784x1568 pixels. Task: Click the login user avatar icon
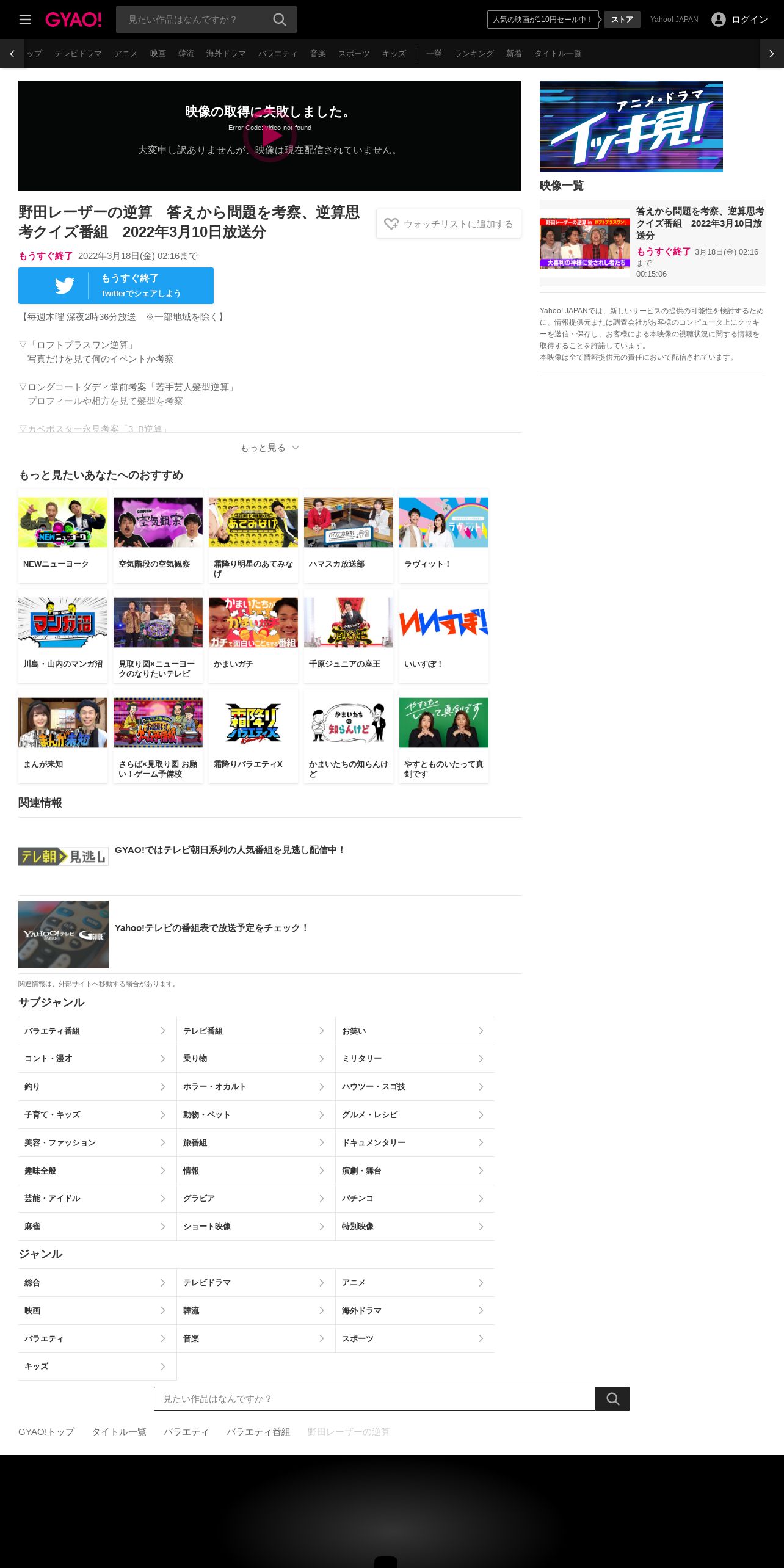click(719, 20)
